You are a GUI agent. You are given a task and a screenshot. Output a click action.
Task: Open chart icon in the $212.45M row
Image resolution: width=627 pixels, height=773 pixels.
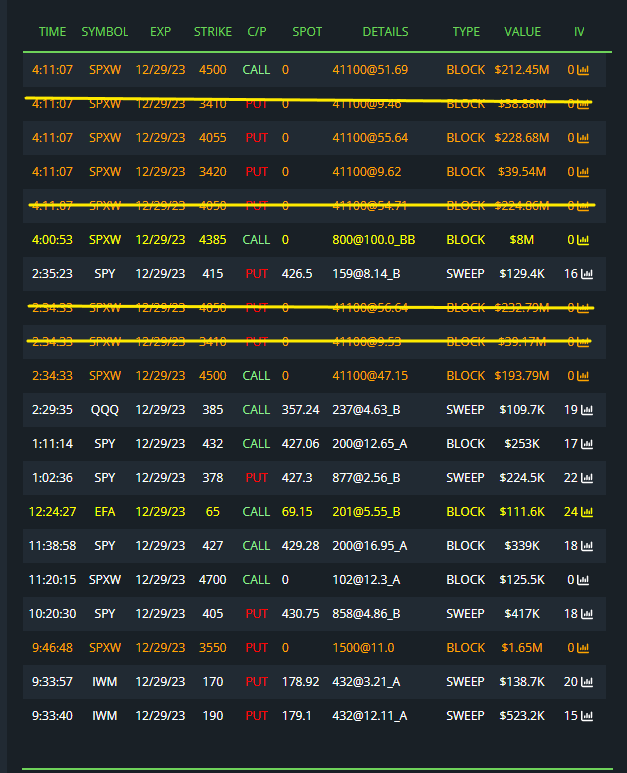(x=583, y=70)
